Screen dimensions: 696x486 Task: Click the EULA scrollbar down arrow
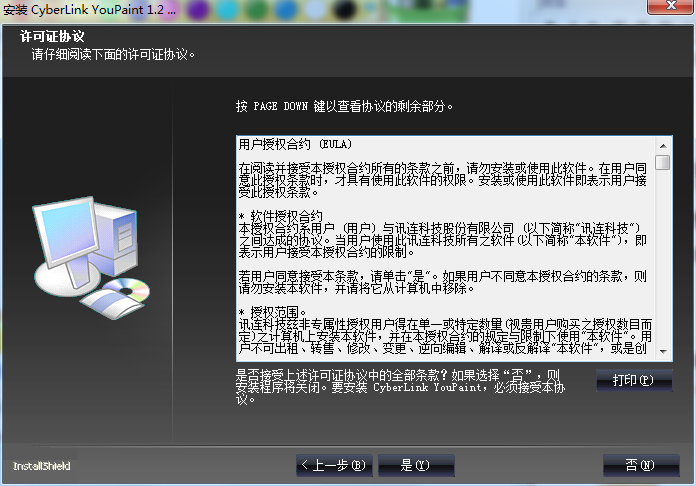pos(663,352)
